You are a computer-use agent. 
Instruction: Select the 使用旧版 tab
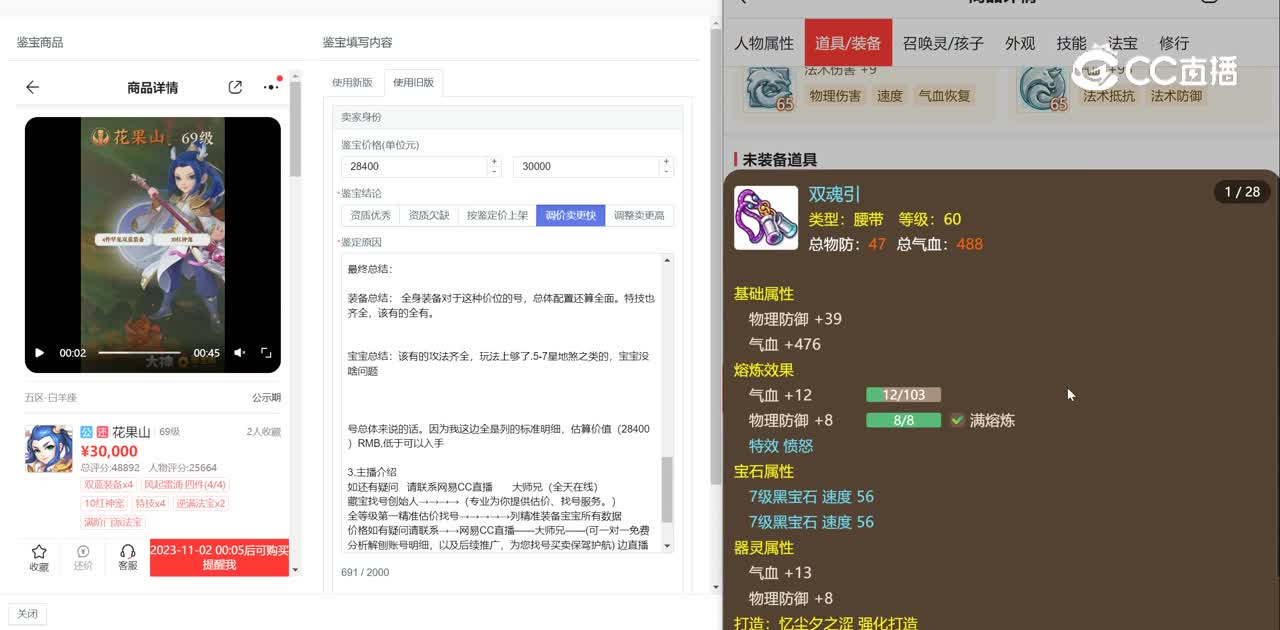click(x=413, y=82)
